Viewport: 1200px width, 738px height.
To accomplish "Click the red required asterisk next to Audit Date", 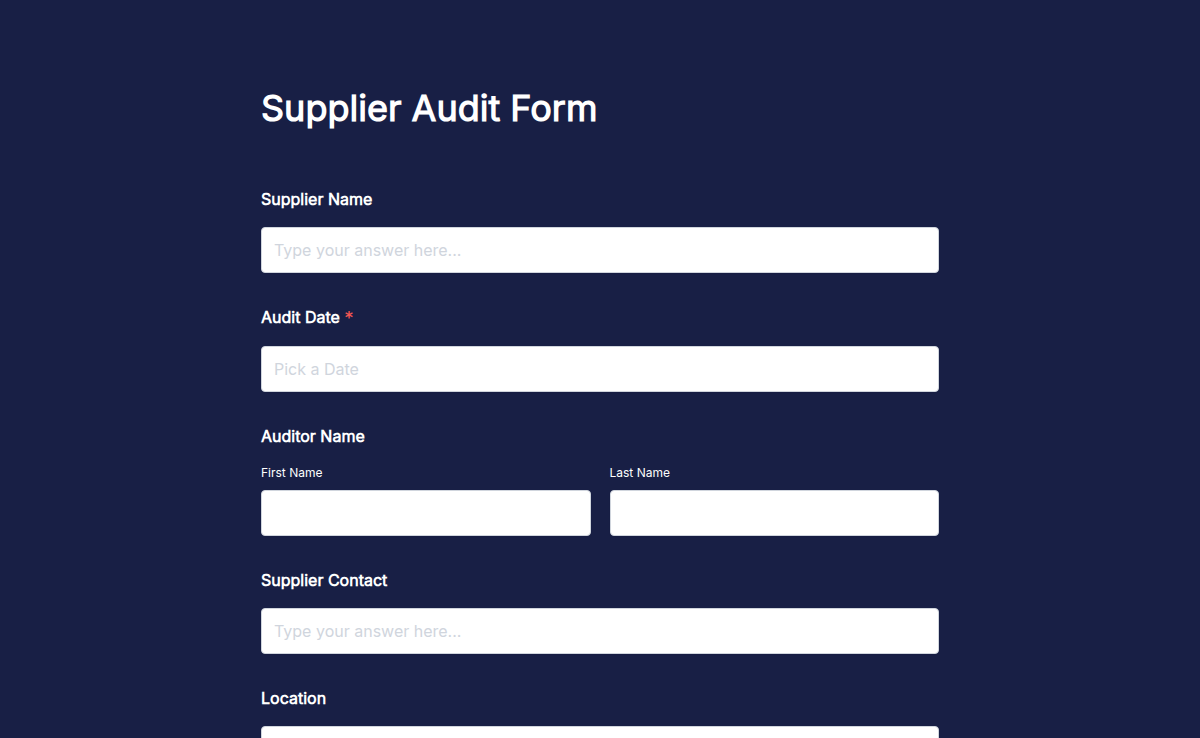I will (x=348, y=317).
